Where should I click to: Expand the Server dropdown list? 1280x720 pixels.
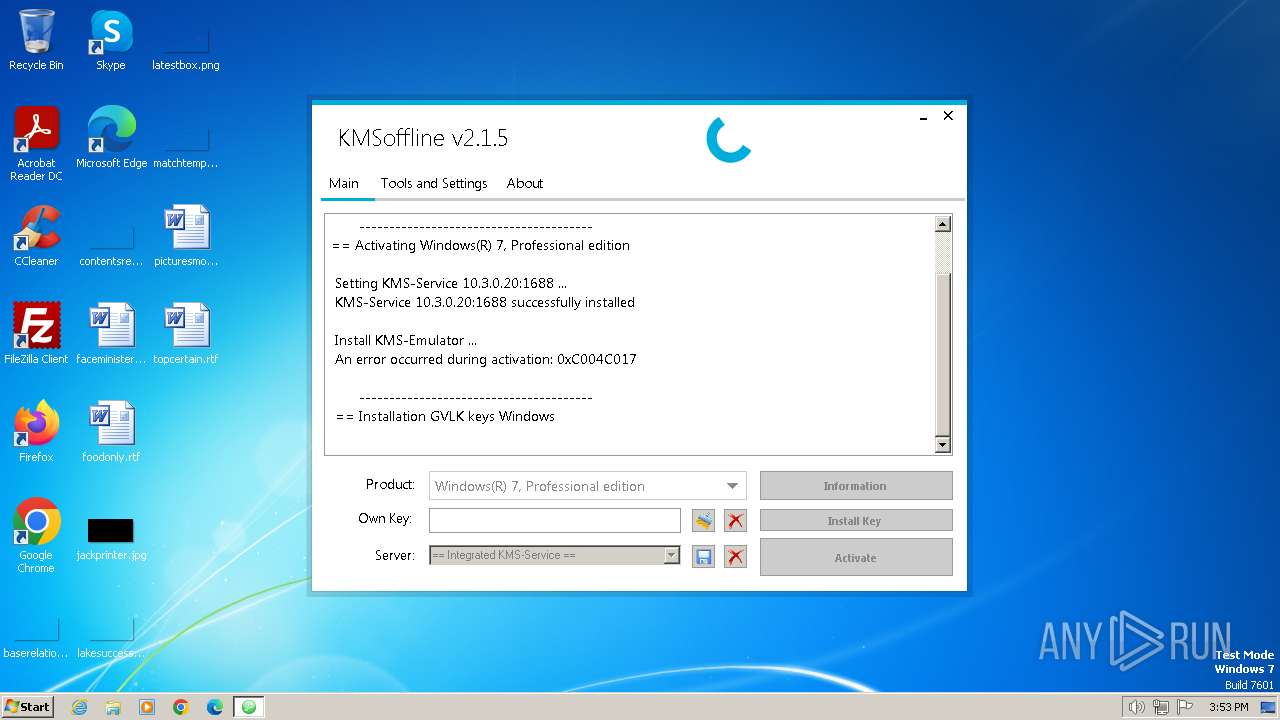coord(672,556)
